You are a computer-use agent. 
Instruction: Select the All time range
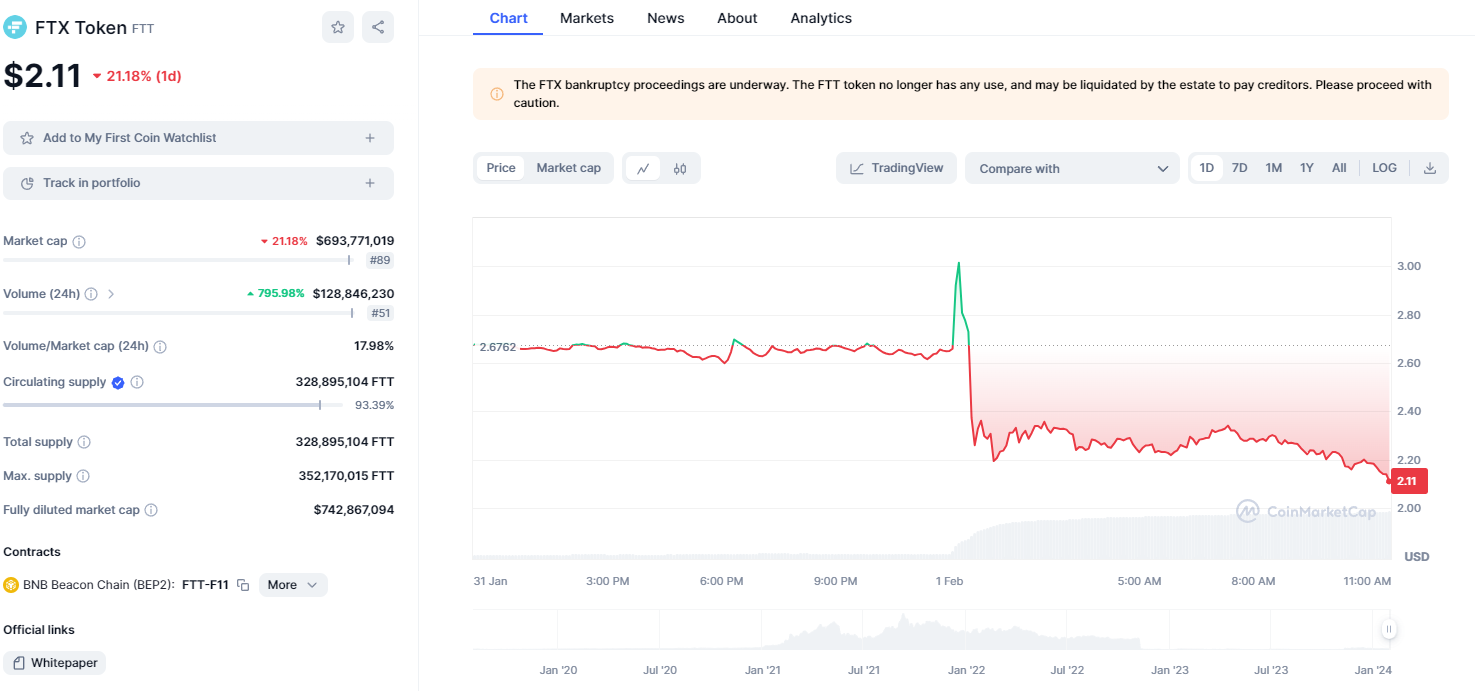tap(1339, 168)
